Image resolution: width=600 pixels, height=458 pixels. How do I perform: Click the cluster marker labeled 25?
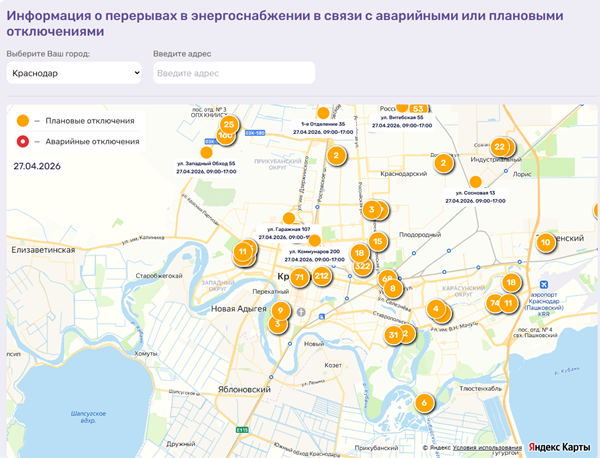pos(228,125)
